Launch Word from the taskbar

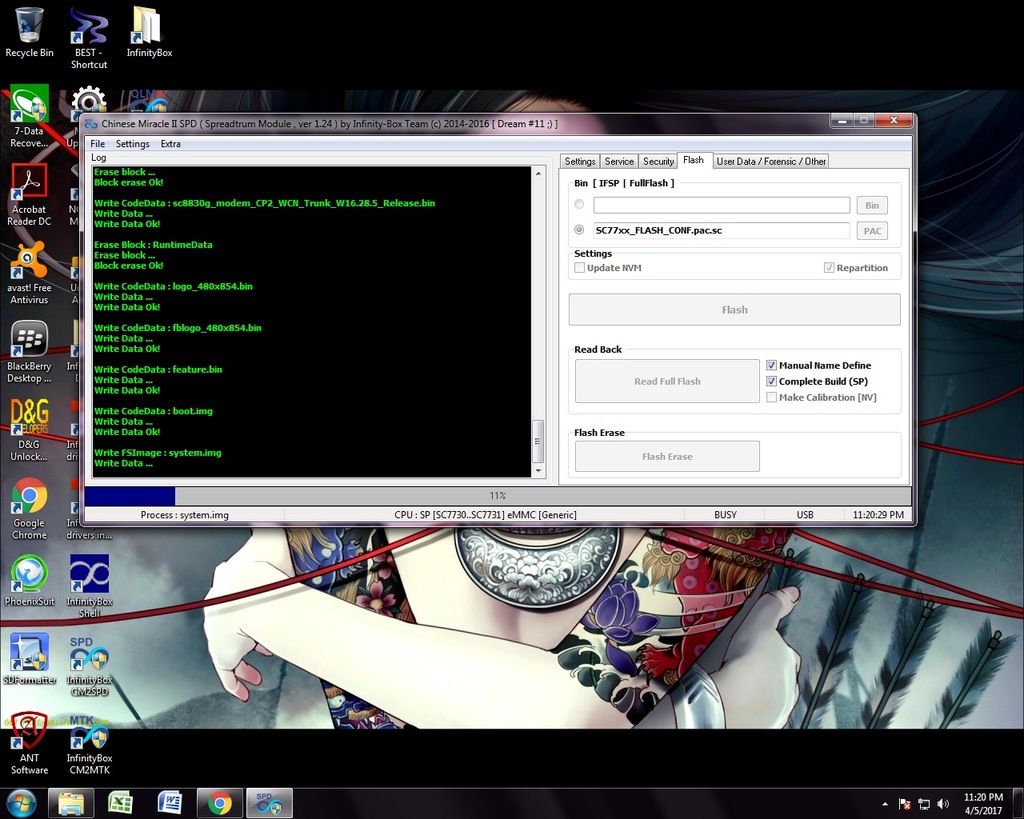(170, 803)
